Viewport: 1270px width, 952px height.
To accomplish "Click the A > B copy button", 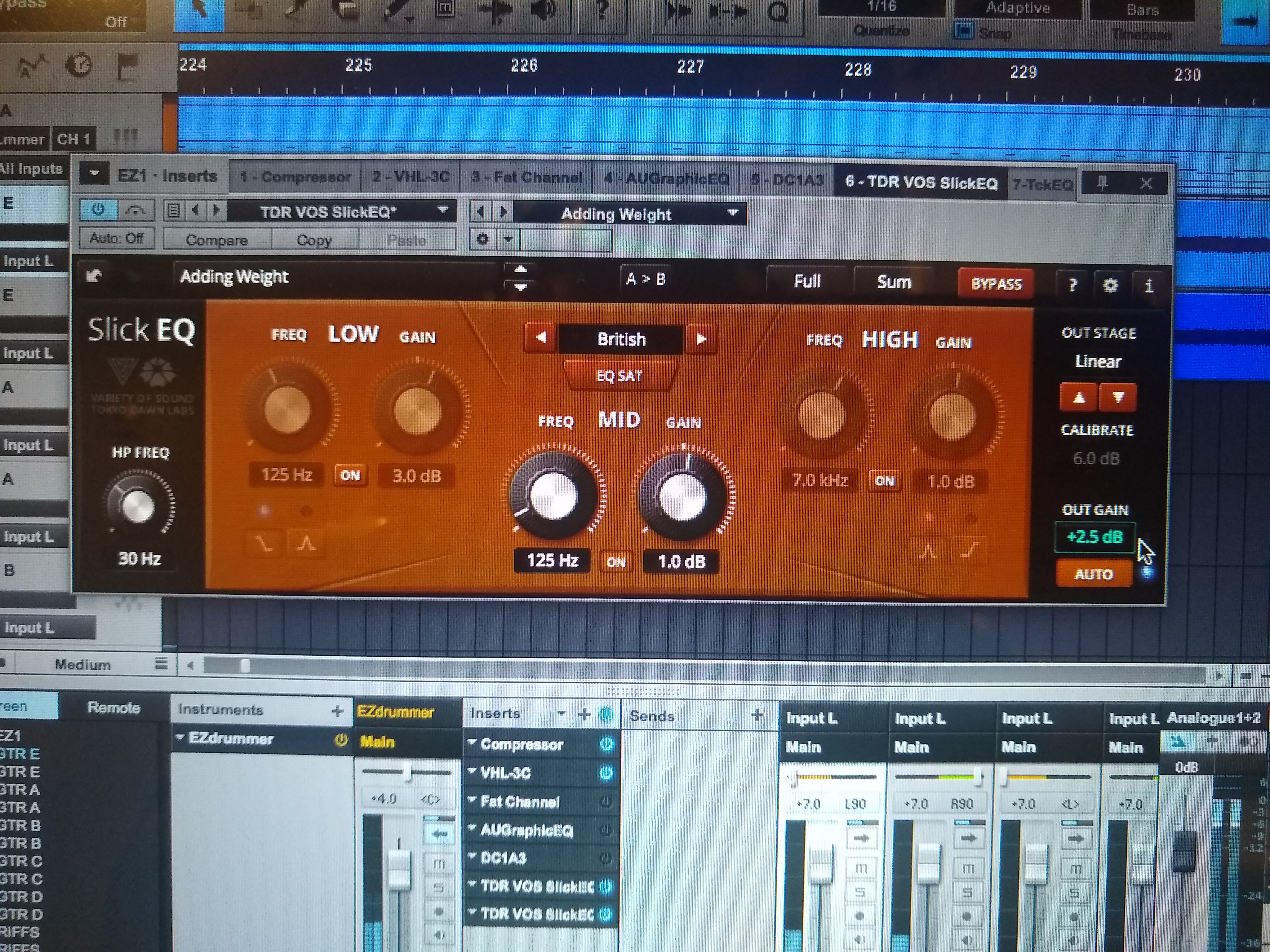I will (646, 279).
